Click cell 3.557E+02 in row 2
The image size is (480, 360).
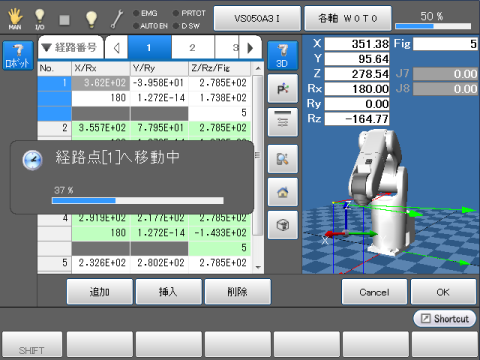[x=101, y=128]
